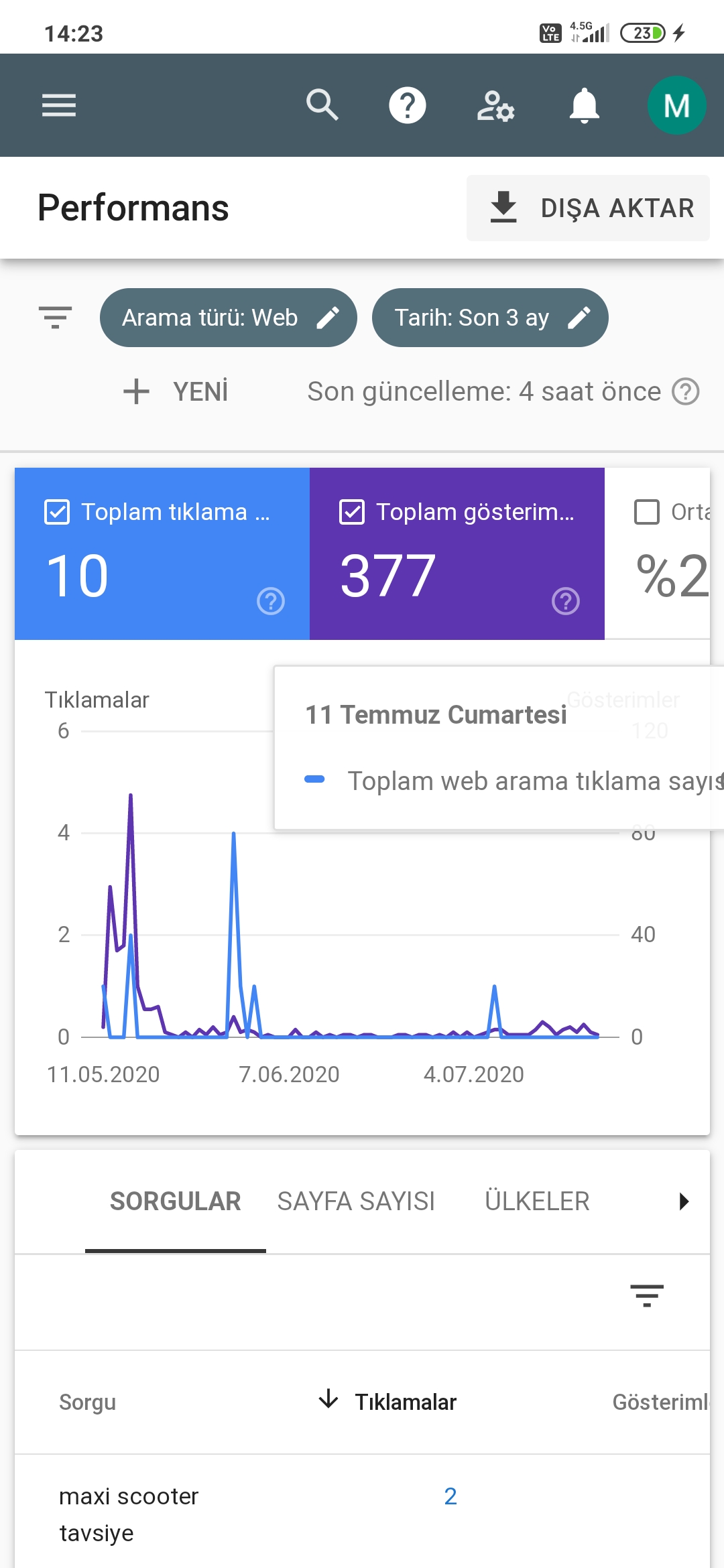Click the DIŞA AKTAR export button
The height and width of the screenshot is (1568, 724).
[x=588, y=208]
